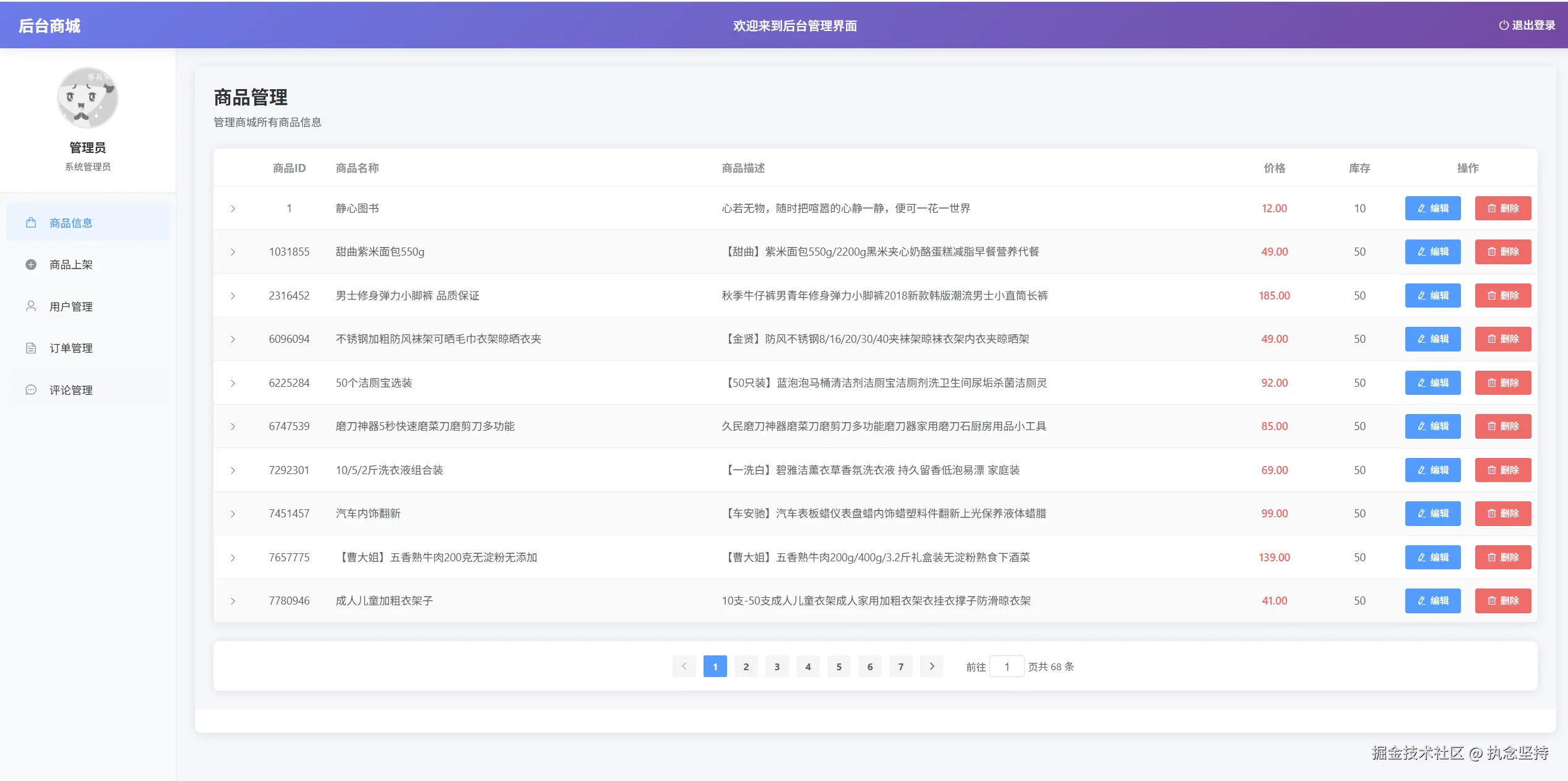Open the 评论管理 menu item
Image resolution: width=1568 pixels, height=781 pixels.
coord(71,390)
